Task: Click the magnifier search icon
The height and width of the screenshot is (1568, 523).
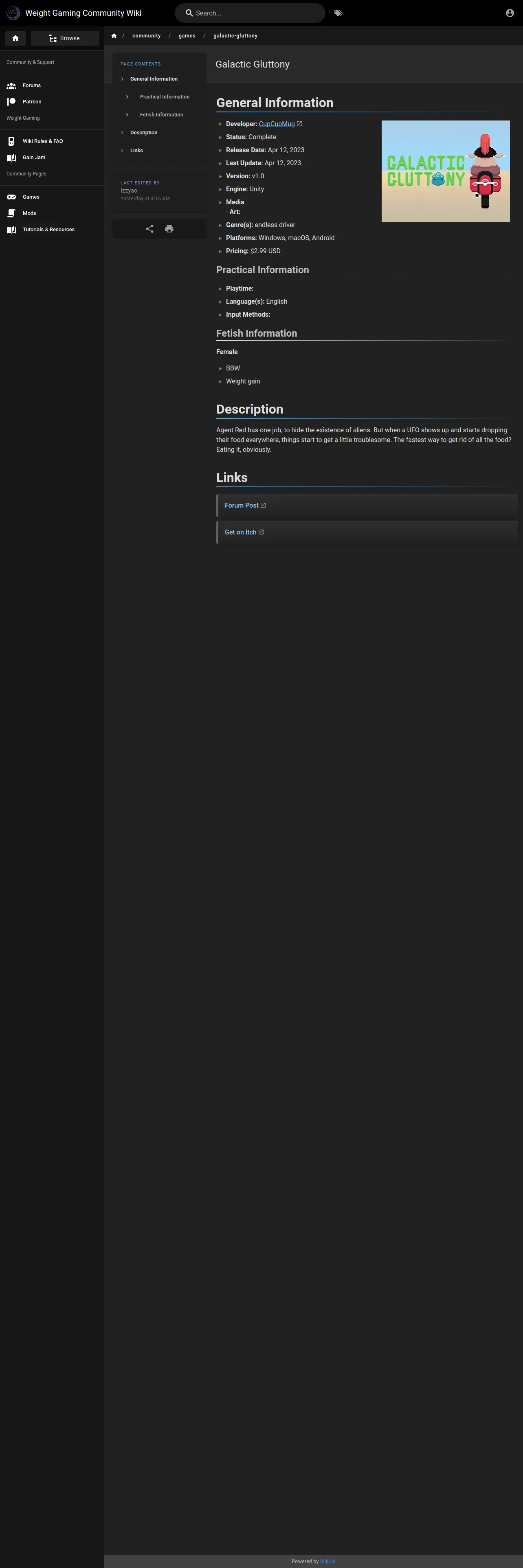Action: click(x=189, y=13)
